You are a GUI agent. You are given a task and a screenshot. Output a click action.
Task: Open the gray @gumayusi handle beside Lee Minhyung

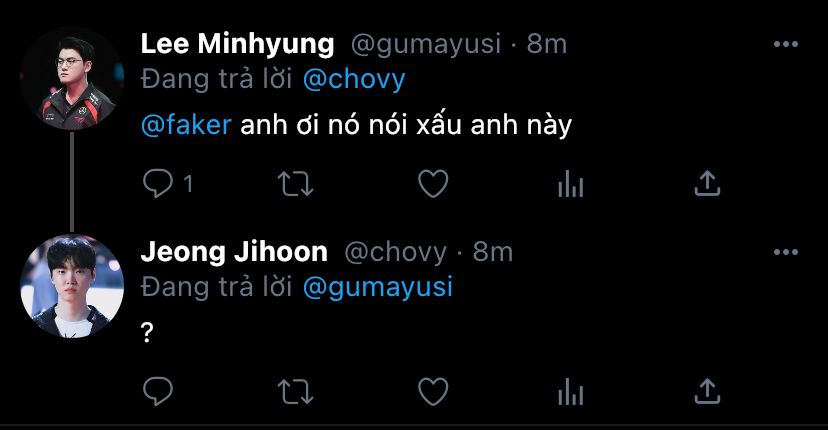[426, 44]
